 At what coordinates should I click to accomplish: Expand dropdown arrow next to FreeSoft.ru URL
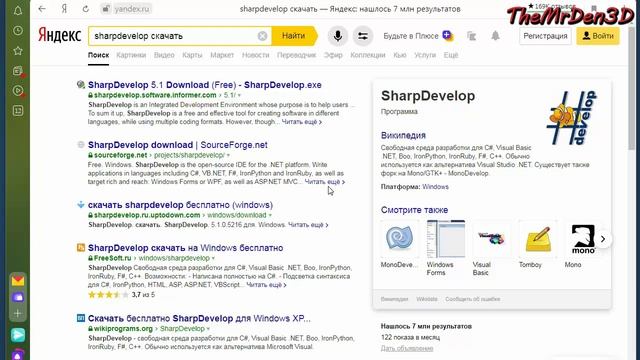pyautogui.click(x=213, y=258)
